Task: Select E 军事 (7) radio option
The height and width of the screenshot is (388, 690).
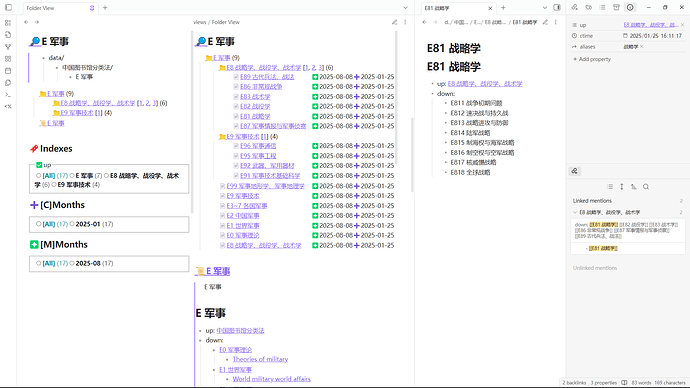Action: click(72, 176)
